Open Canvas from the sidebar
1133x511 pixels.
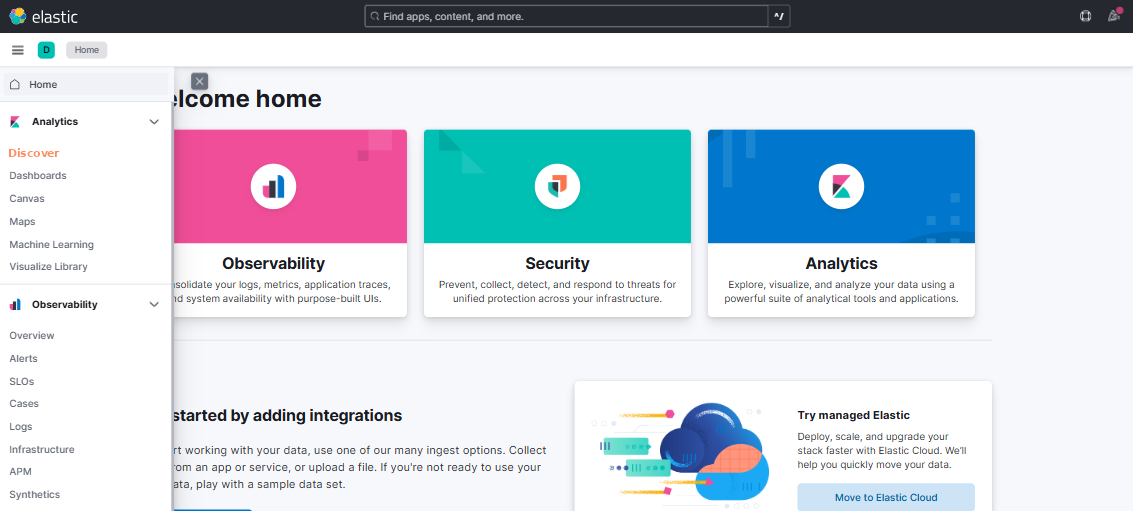pyautogui.click(x=27, y=198)
